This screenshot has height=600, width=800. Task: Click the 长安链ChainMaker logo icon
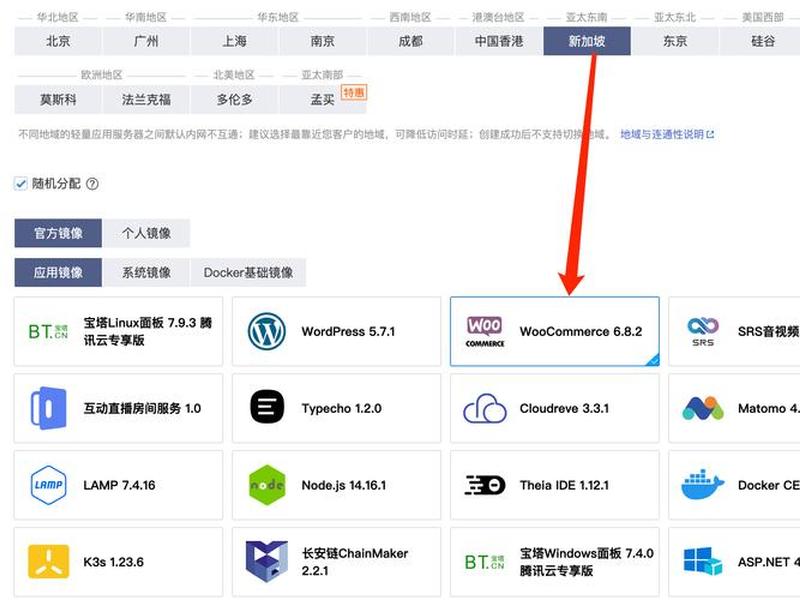coord(266,561)
